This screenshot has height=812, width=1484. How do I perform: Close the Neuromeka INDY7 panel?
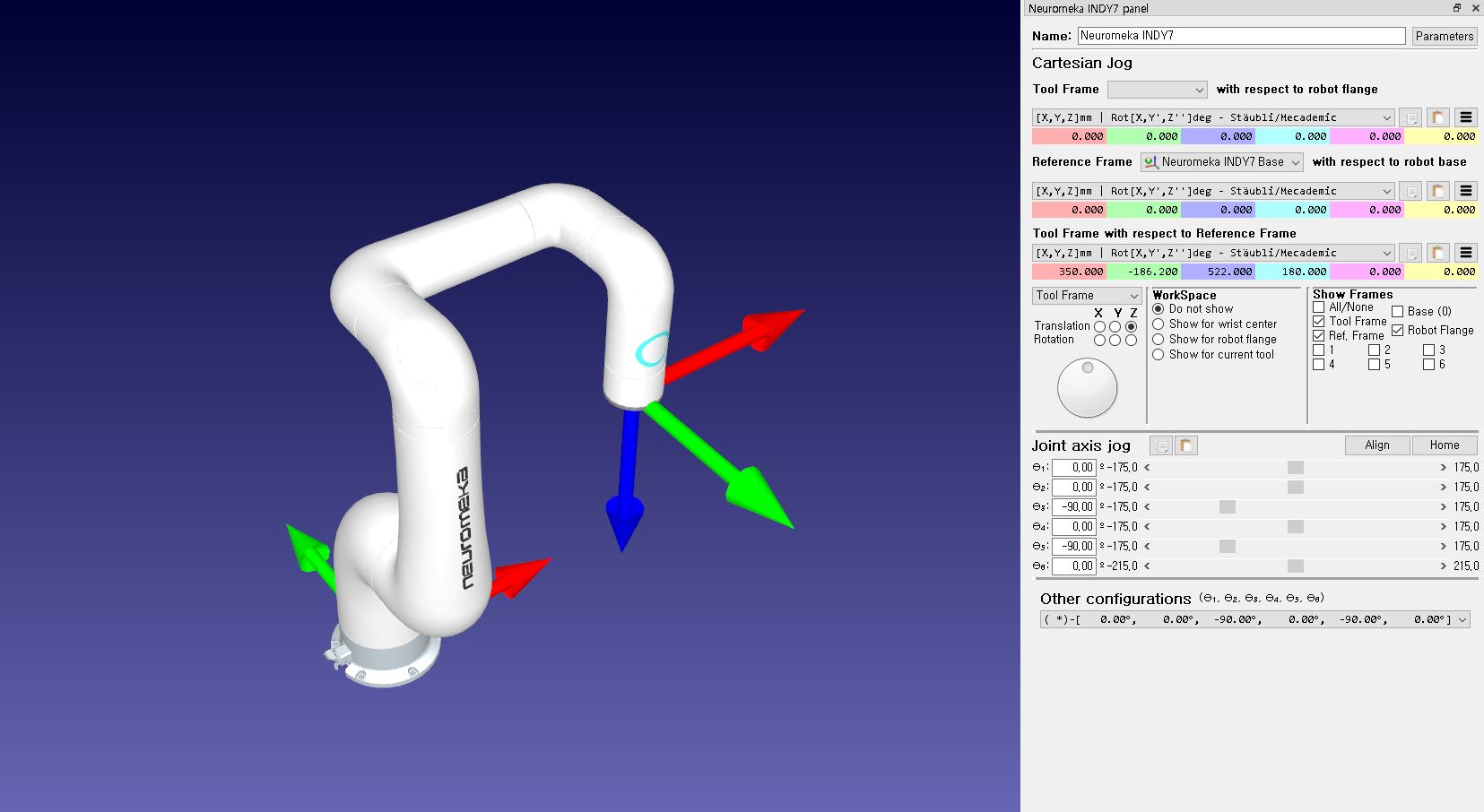pyautogui.click(x=1475, y=8)
